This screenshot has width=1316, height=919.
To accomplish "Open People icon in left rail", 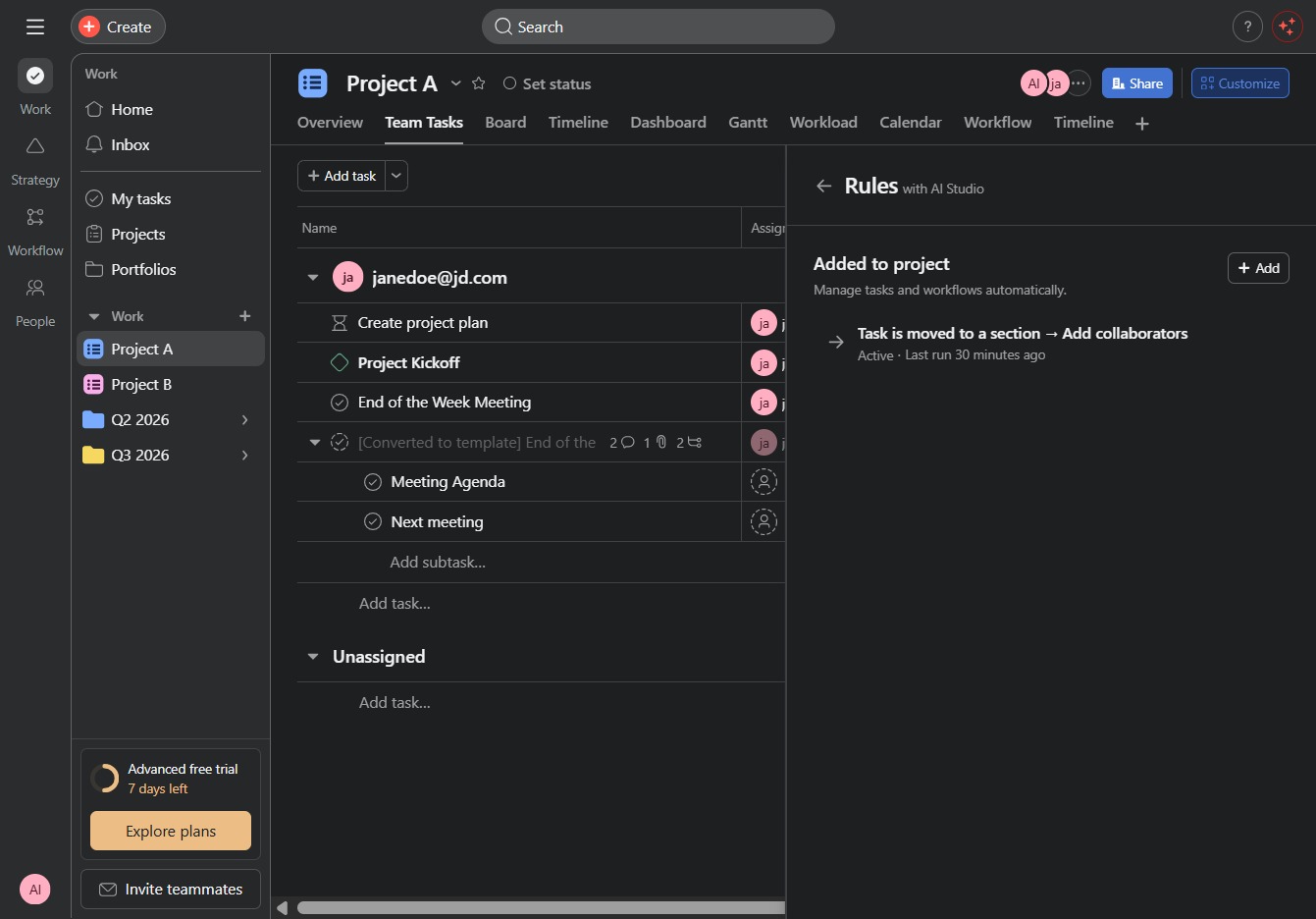I will (x=35, y=288).
